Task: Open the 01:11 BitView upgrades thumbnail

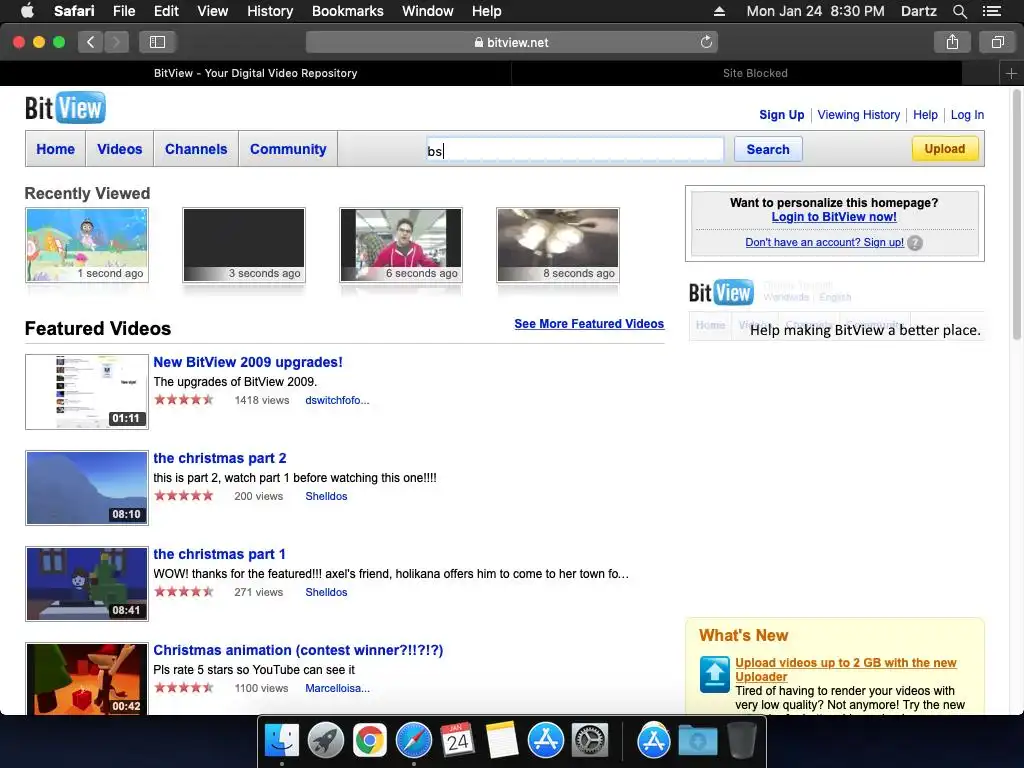Action: point(87,392)
